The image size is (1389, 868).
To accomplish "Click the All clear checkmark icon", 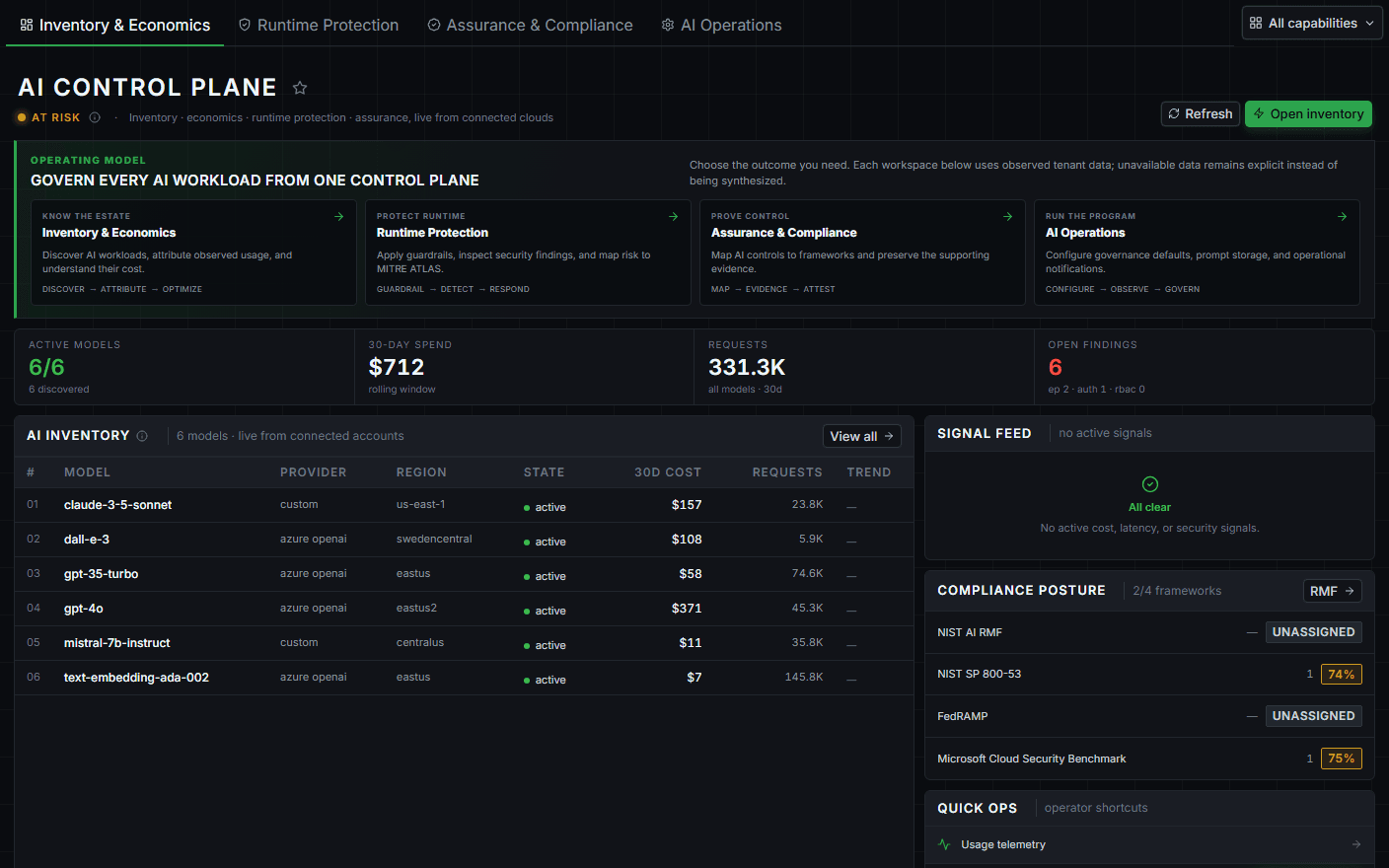I will click(x=1150, y=484).
